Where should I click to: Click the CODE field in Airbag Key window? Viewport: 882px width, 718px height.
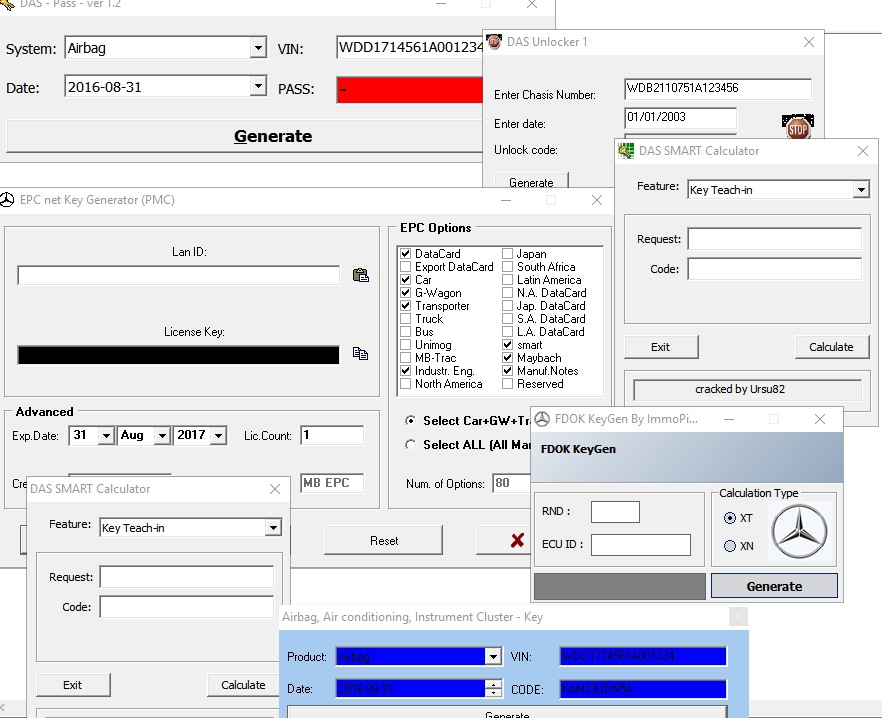(643, 689)
